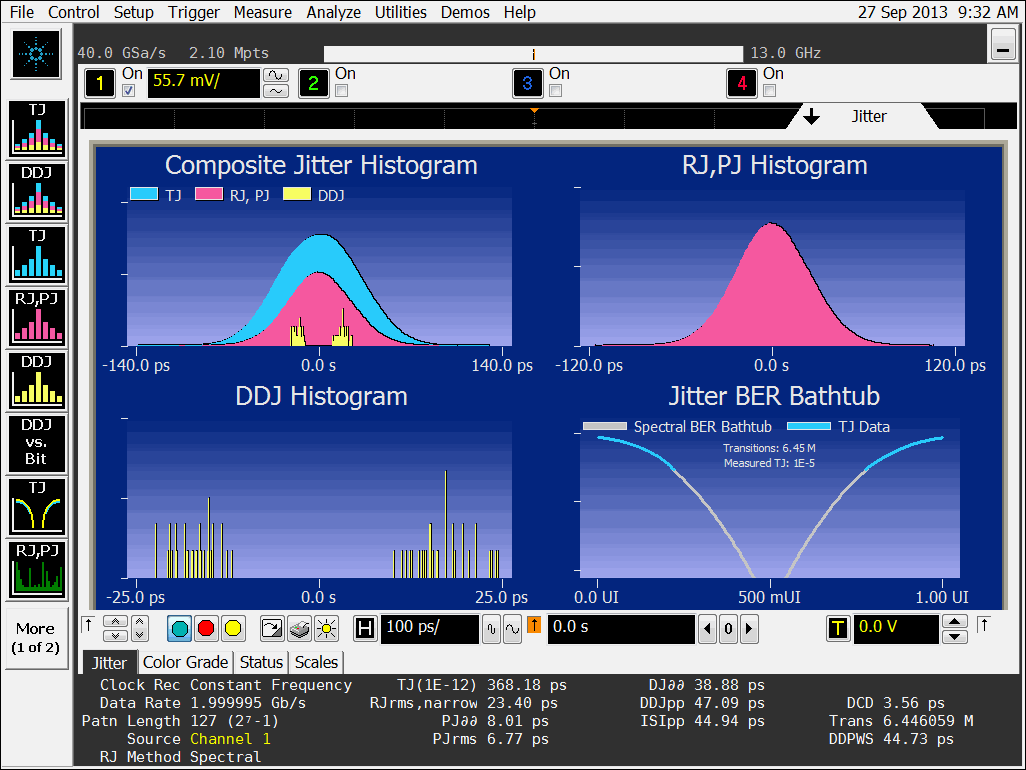Move horizontal position left with arrow
1026x770 pixels.
coord(707,629)
